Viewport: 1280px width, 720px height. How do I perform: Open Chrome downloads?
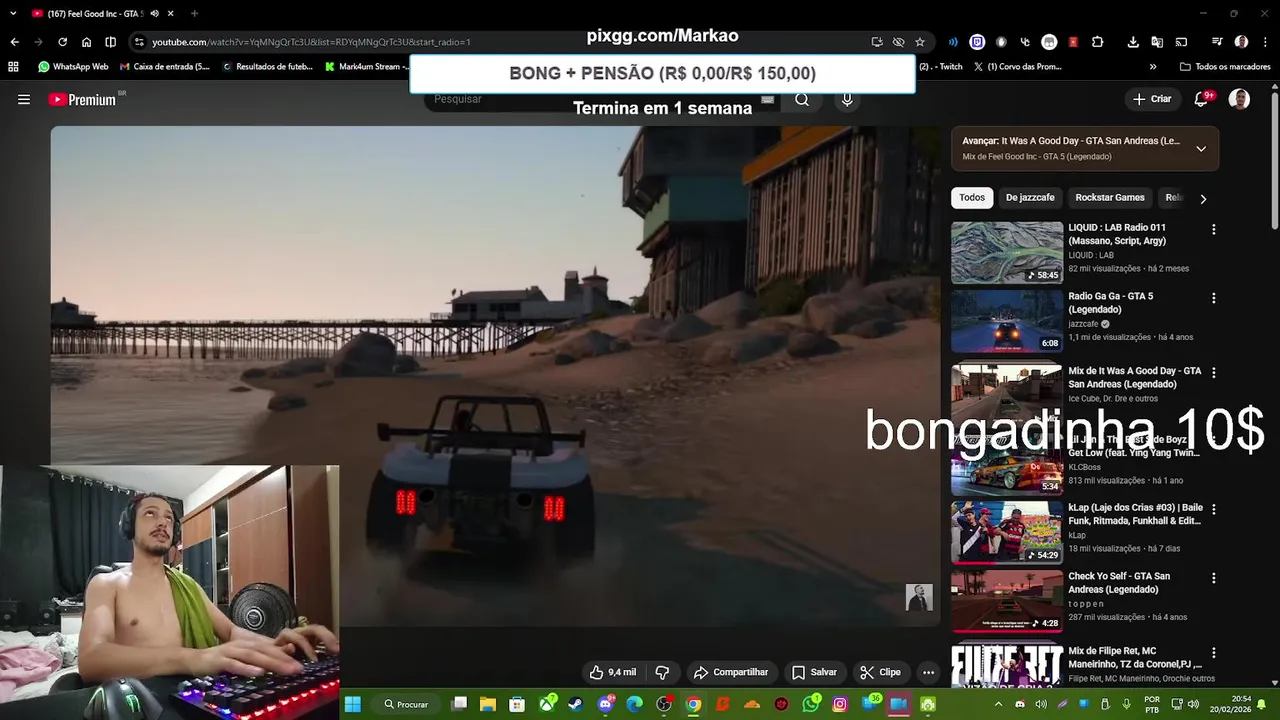pos(1133,42)
